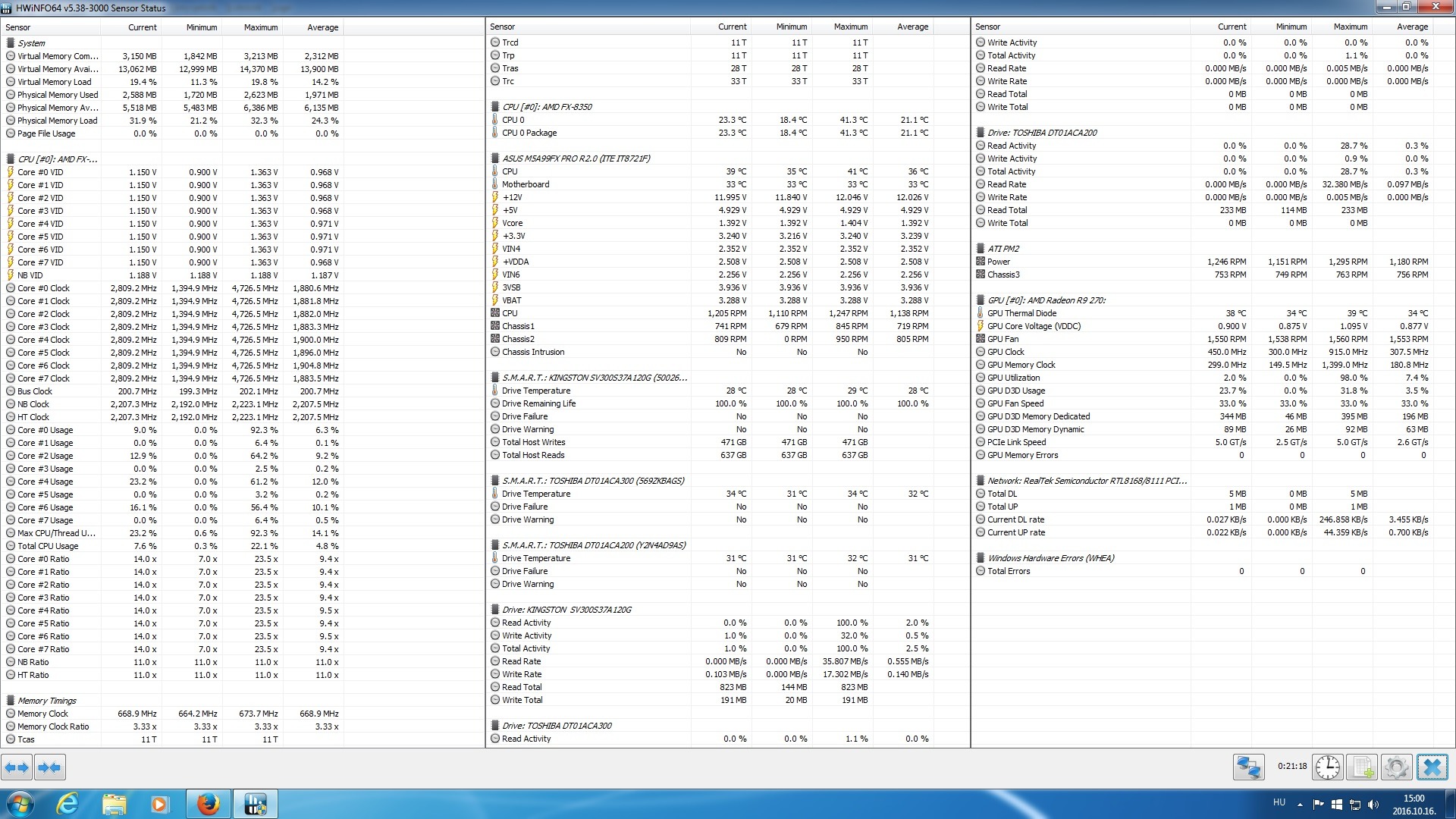Click the clock icon to reset timer
The image size is (1456, 819).
(1328, 767)
